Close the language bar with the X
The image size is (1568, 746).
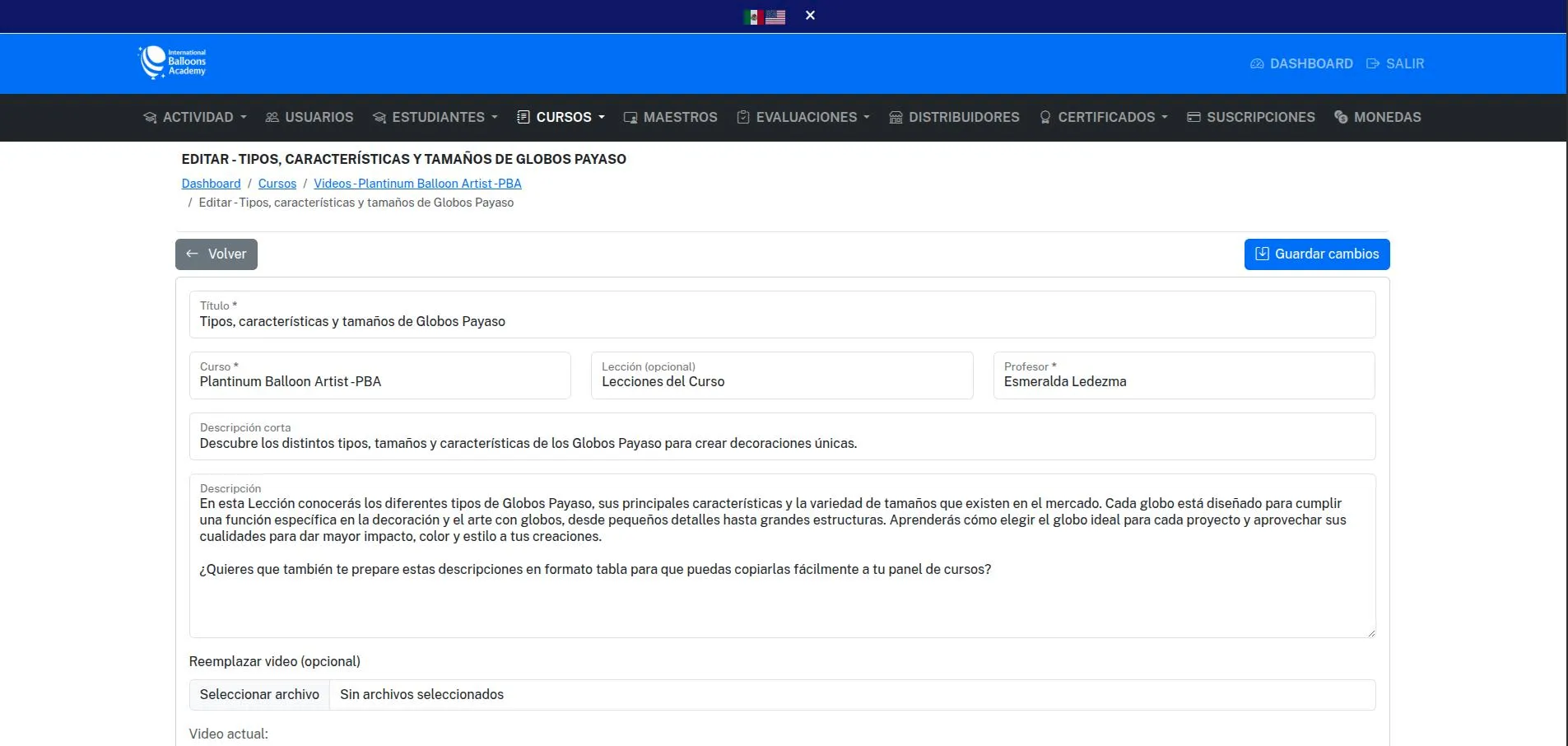[x=810, y=16]
